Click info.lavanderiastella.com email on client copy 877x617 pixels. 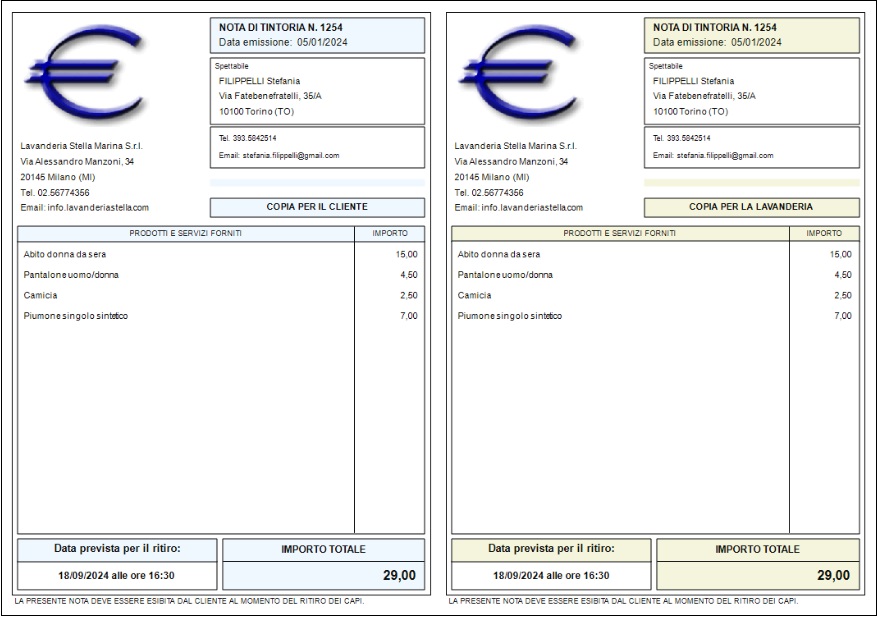click(98, 208)
